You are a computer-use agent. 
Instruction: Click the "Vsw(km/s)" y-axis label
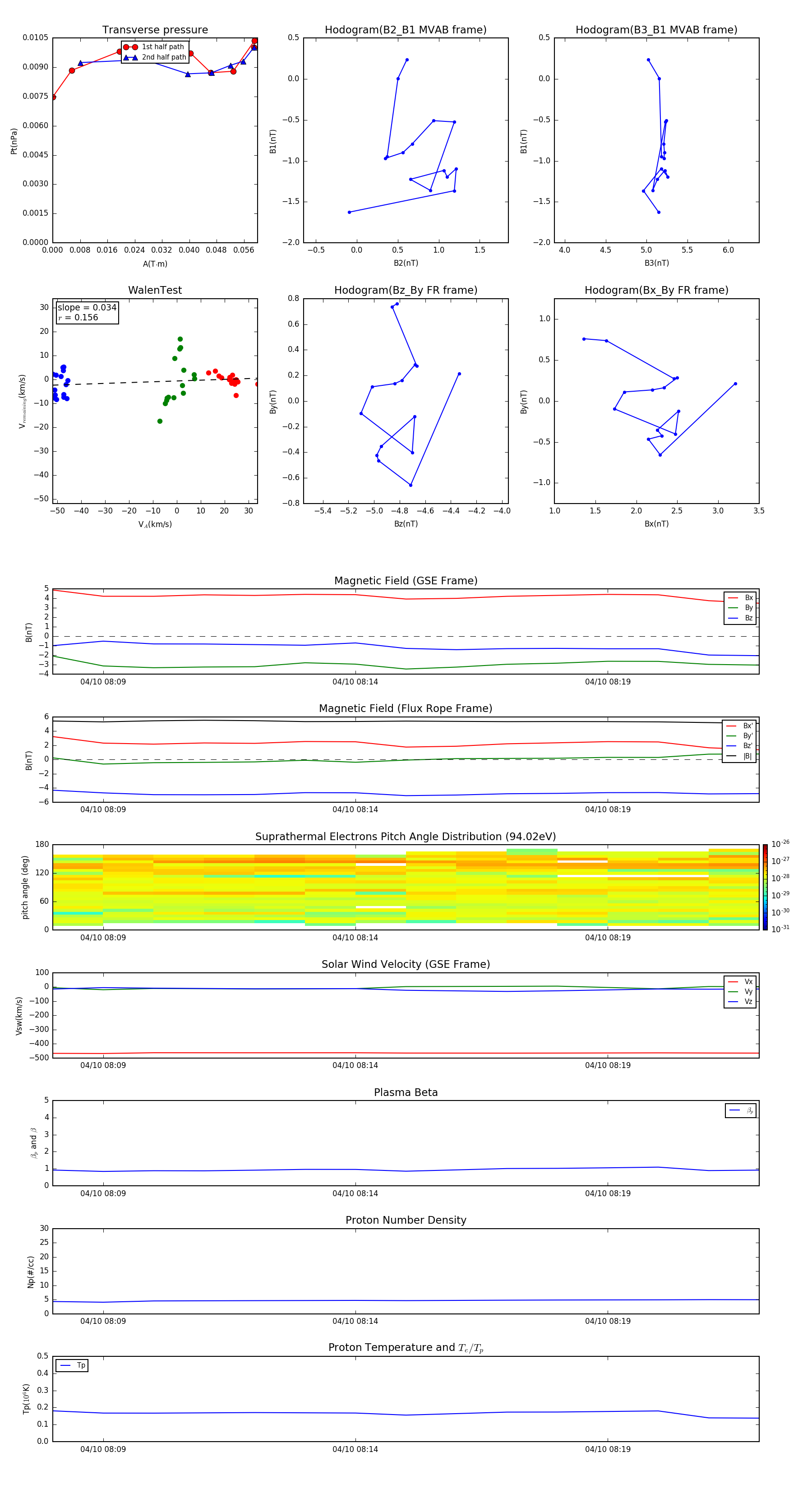point(18,1015)
